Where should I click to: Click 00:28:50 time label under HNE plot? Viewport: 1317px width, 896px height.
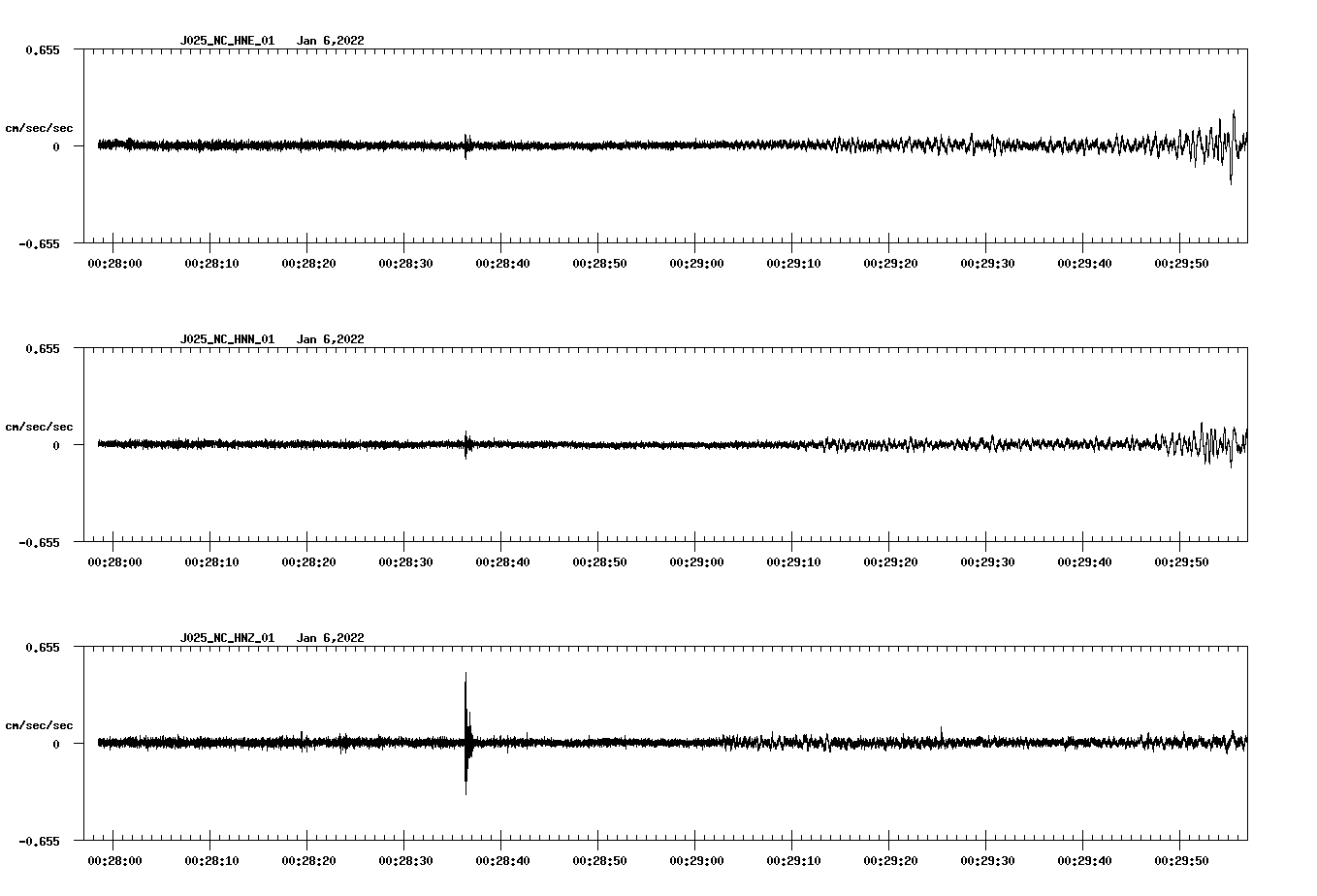[599, 263]
